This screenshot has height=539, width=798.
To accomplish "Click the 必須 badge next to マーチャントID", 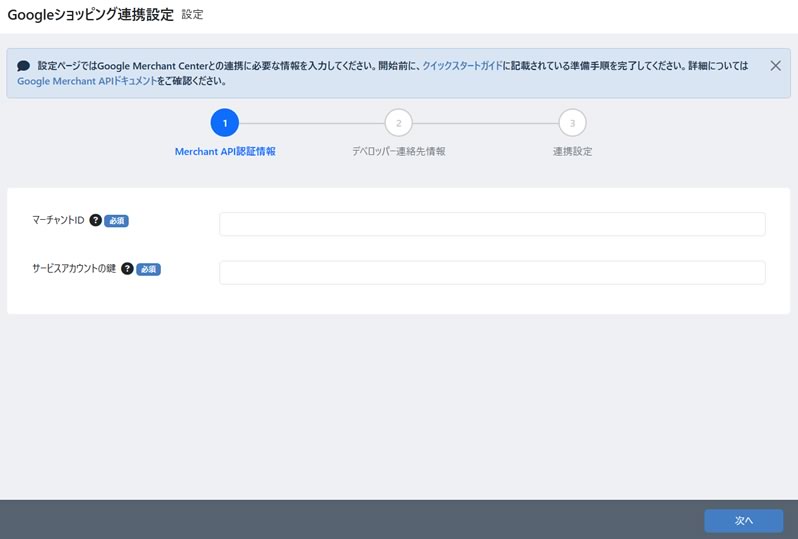I will [117, 220].
